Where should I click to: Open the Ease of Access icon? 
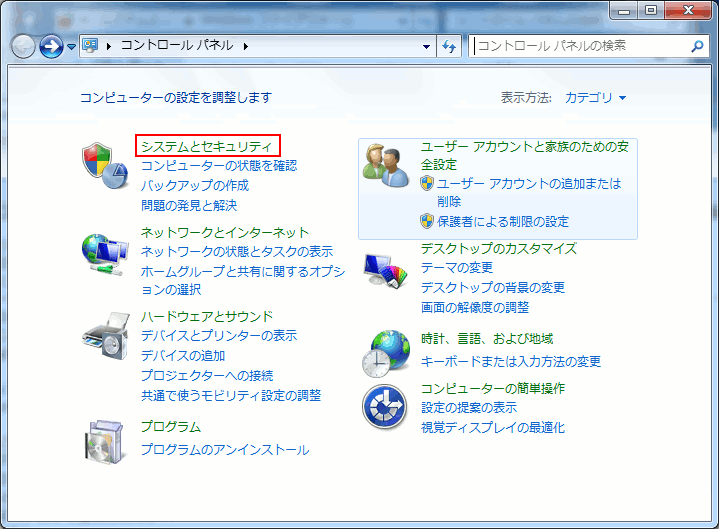[x=386, y=407]
